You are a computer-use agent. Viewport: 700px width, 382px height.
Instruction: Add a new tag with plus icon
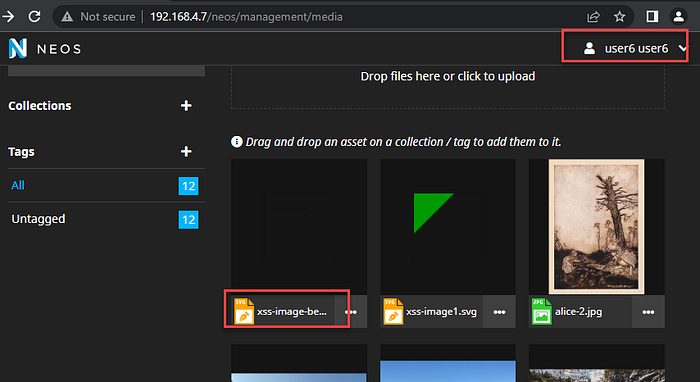[x=186, y=152]
